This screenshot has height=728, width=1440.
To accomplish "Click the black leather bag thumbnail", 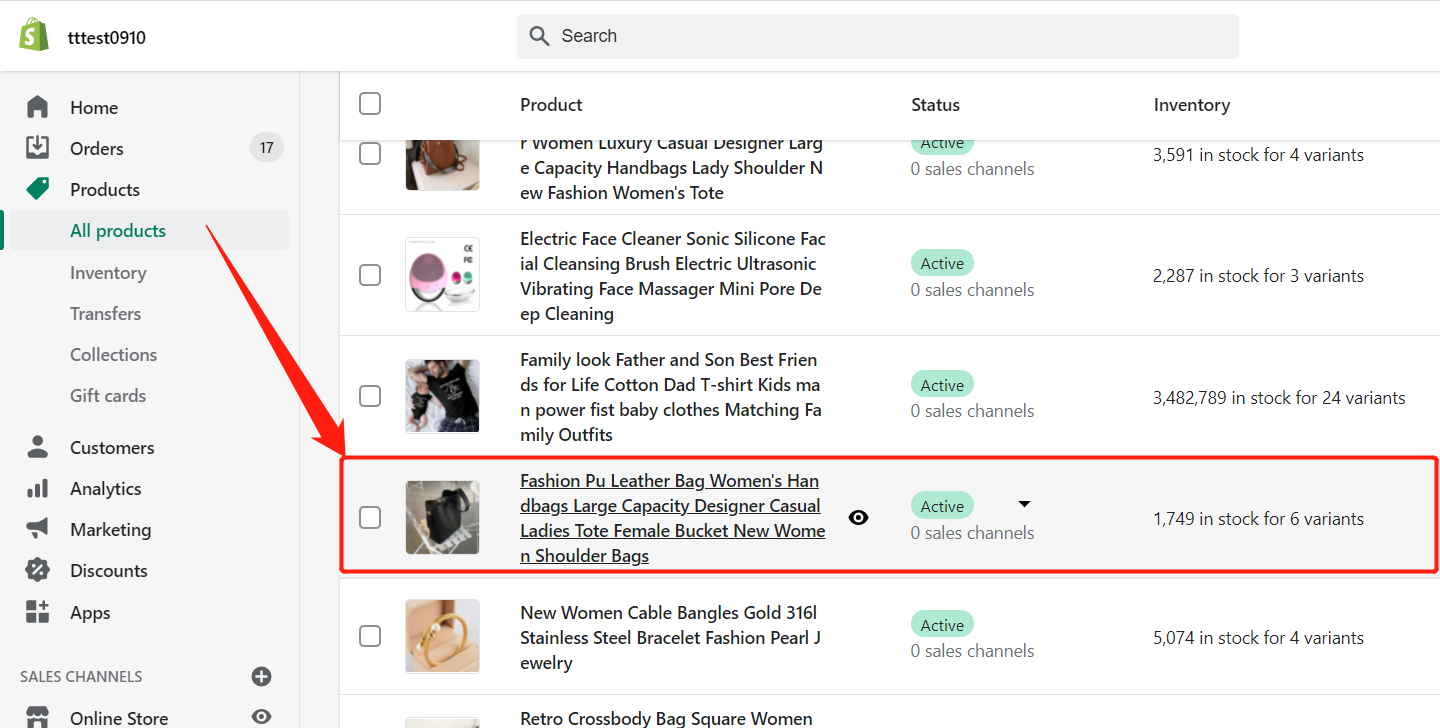I will (442, 517).
